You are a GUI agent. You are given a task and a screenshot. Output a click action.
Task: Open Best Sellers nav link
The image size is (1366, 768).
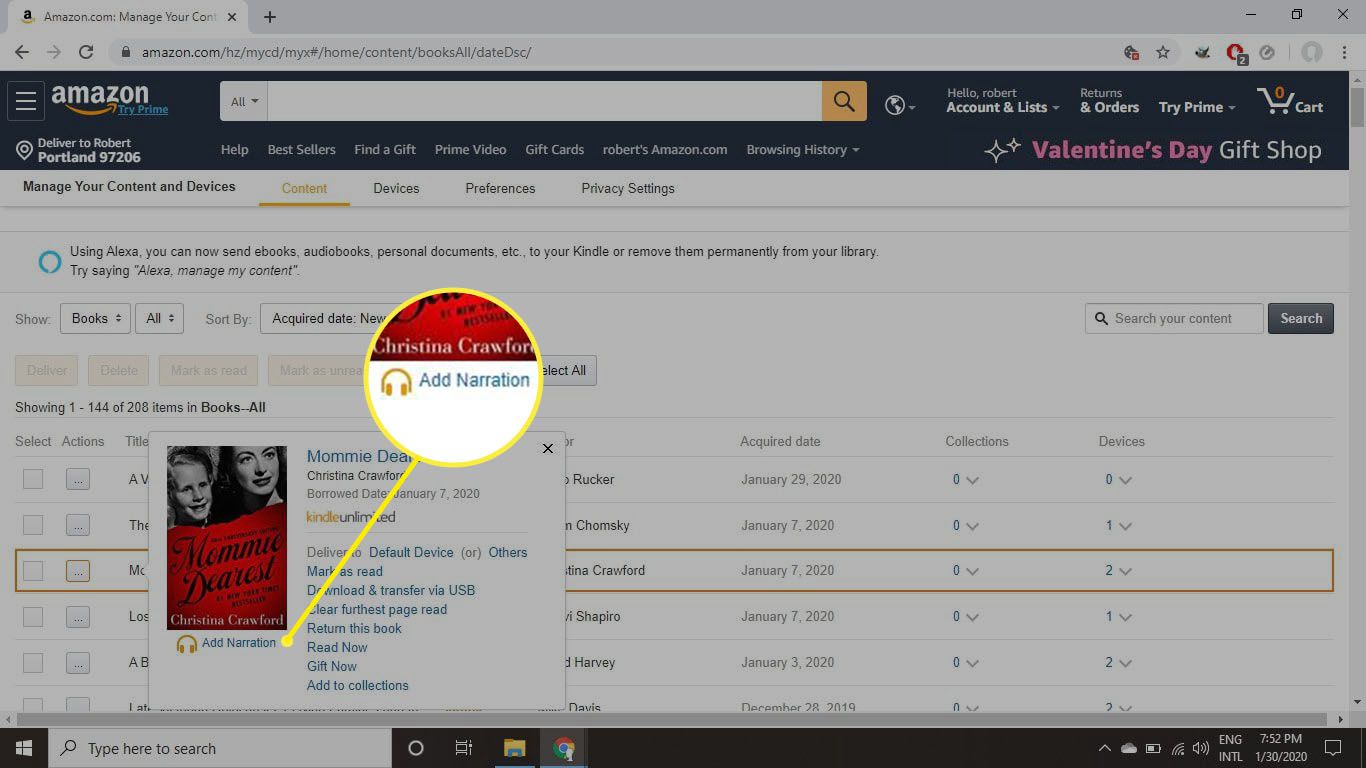(301, 150)
